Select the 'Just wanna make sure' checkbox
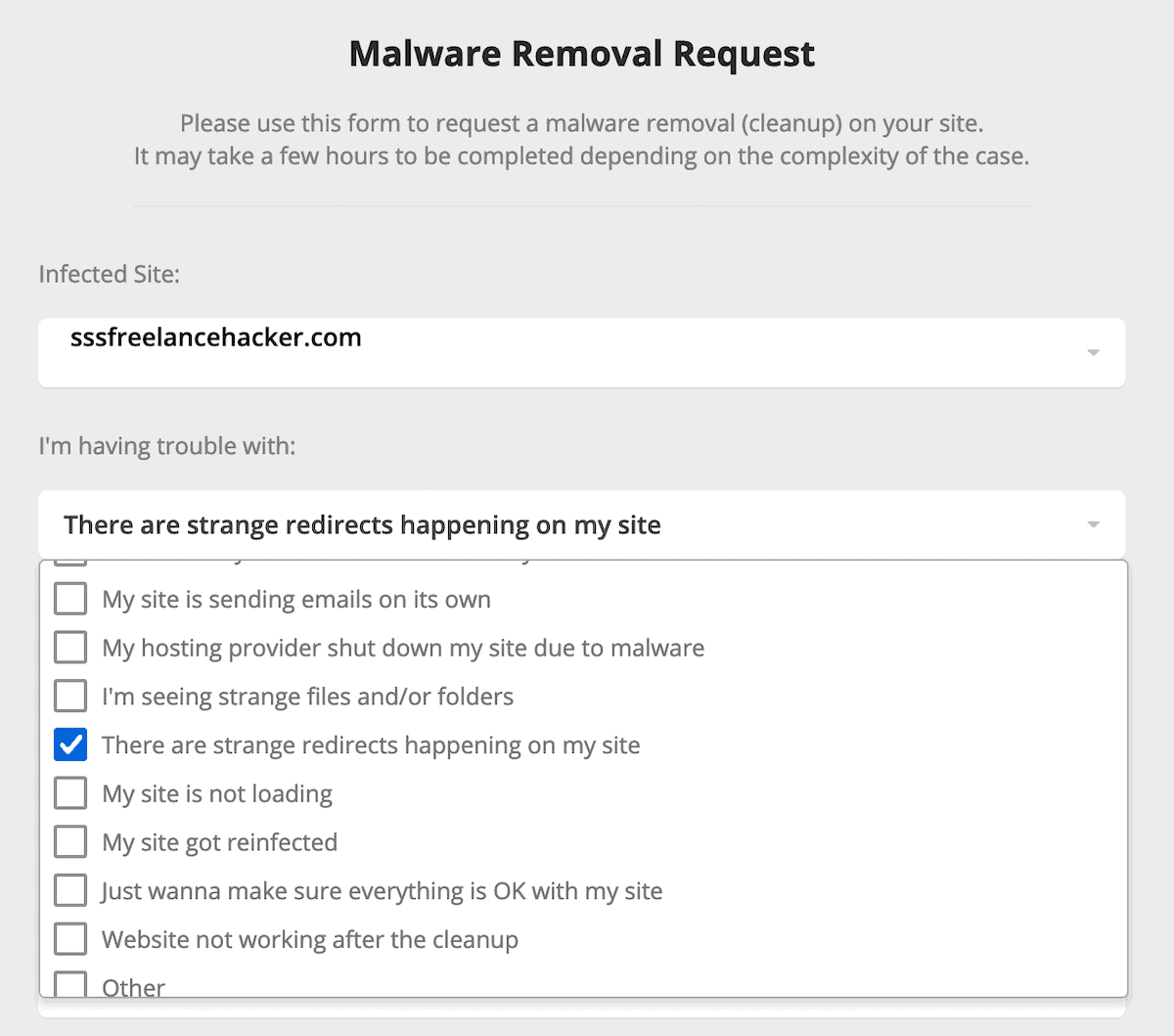Image resolution: width=1174 pixels, height=1036 pixels. pyautogui.click(x=70, y=891)
